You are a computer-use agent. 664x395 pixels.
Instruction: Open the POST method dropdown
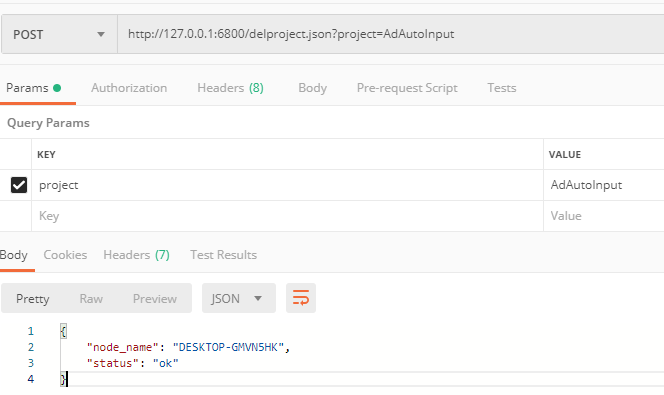[x=59, y=34]
